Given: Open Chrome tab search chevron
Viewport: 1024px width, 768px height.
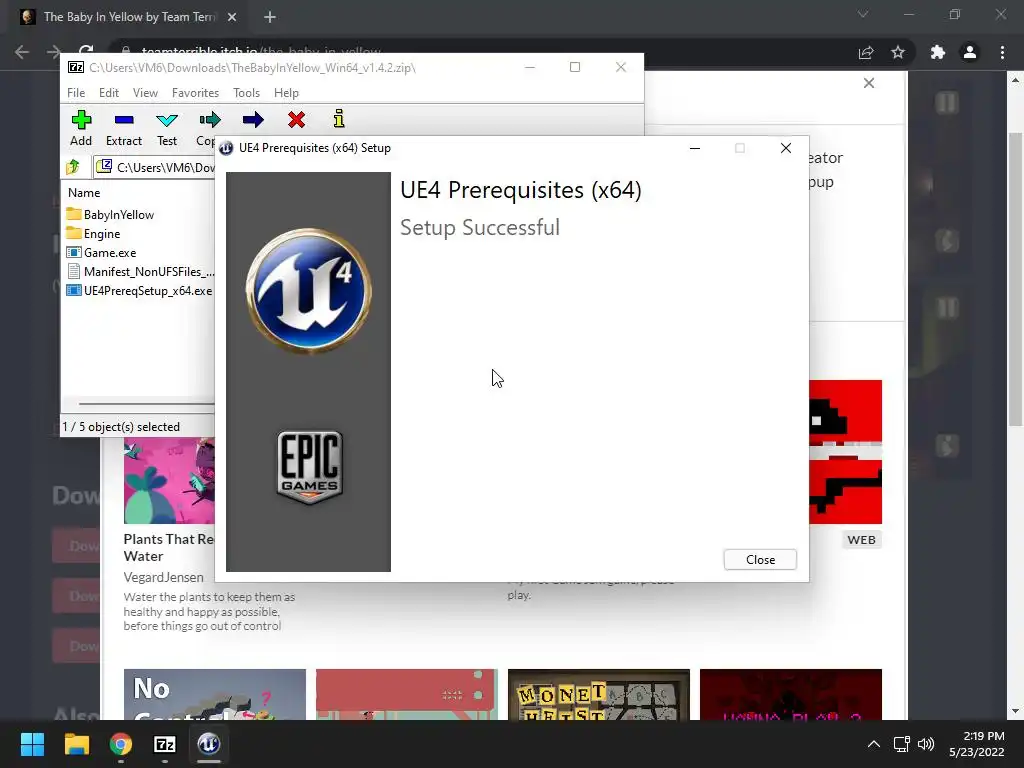Looking at the screenshot, I should [863, 14].
